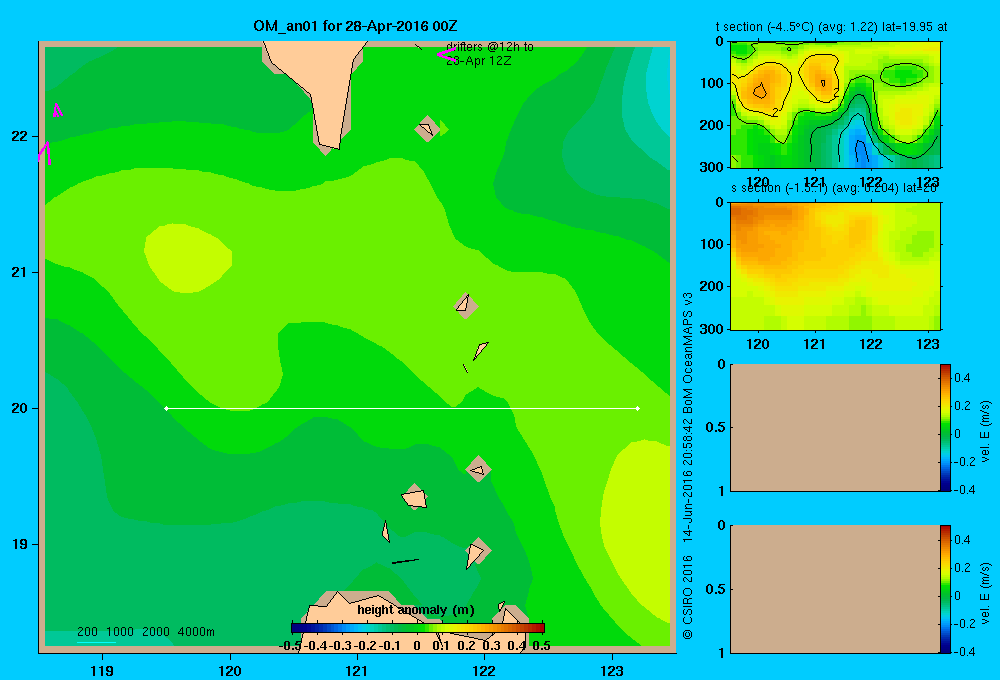Click the upper empty velocity section panel
1000x680 pixels.
pyautogui.click(x=834, y=427)
